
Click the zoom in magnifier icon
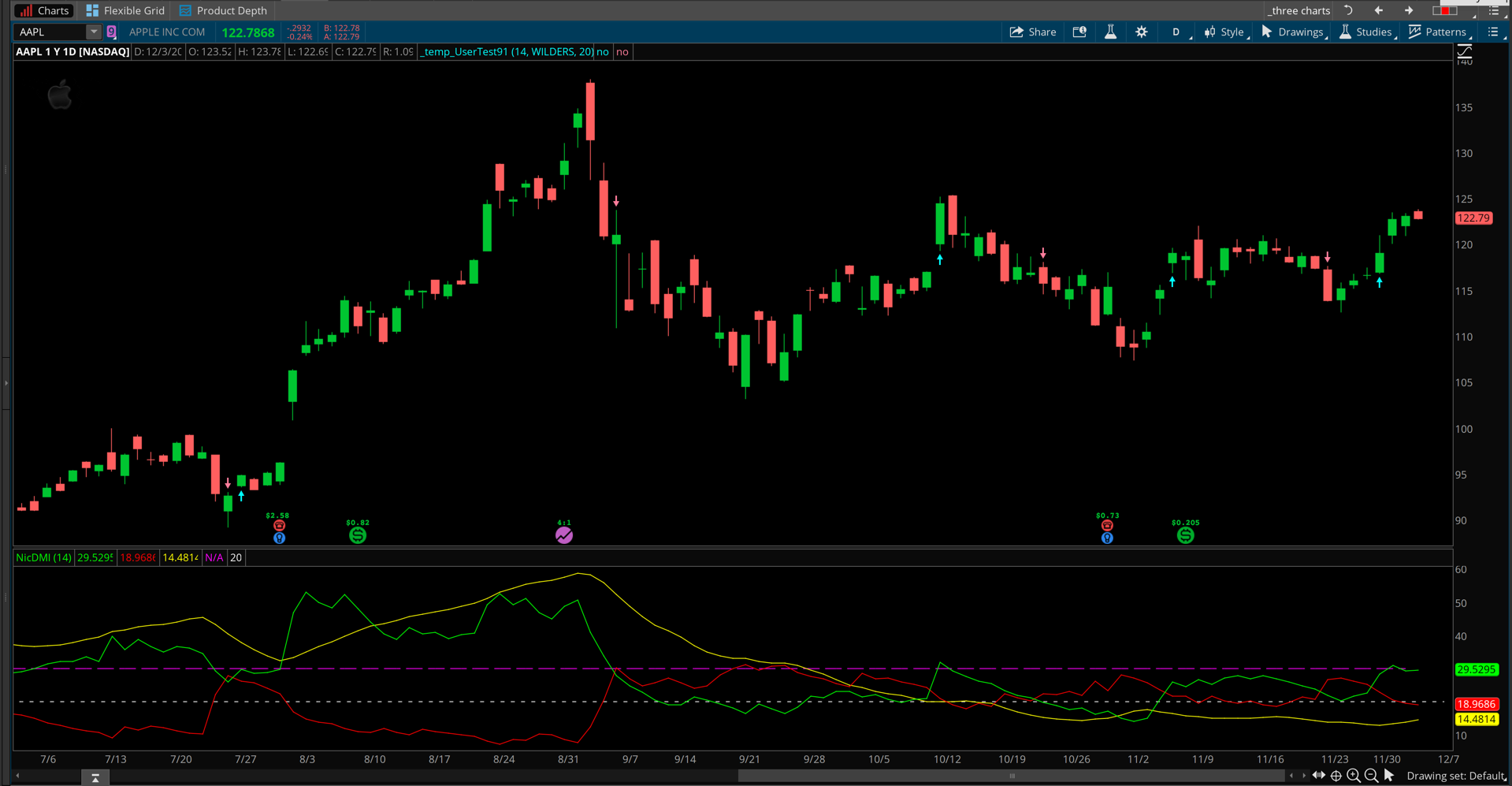coord(1354,776)
